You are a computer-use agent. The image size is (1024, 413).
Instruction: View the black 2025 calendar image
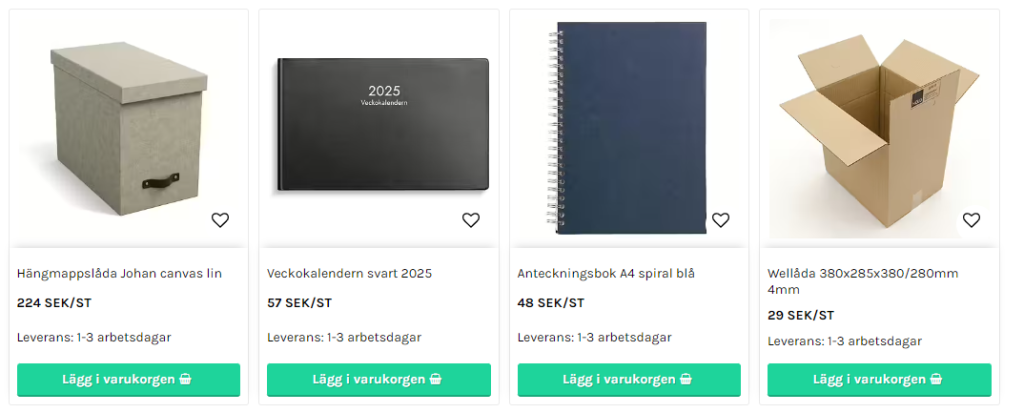383,124
